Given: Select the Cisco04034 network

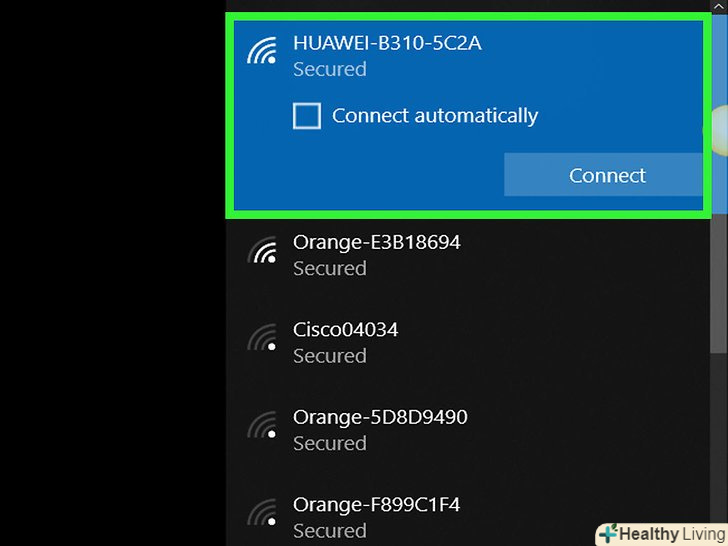Looking at the screenshot, I should [x=468, y=342].
